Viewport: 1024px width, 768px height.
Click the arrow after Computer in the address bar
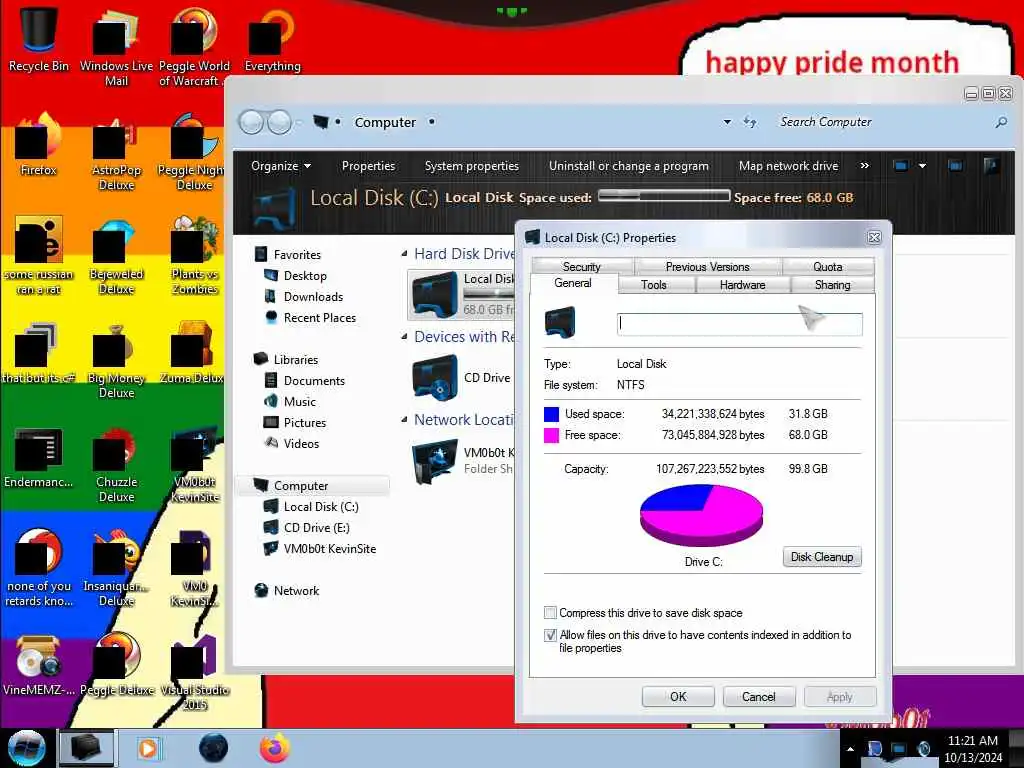(x=432, y=122)
